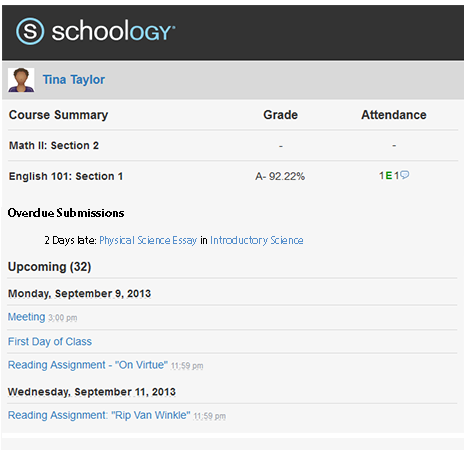Click the green E excused attendance marker
Viewport: 468px width, 450px height.
[x=389, y=175]
